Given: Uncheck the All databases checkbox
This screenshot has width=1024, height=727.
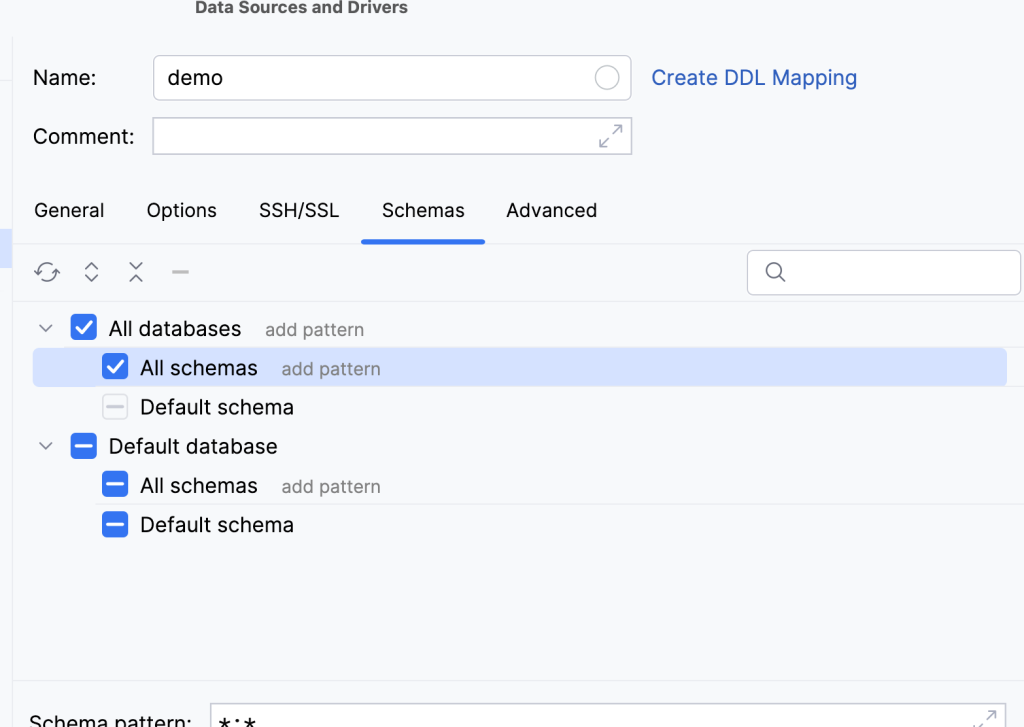Looking at the screenshot, I should pyautogui.click(x=83, y=327).
